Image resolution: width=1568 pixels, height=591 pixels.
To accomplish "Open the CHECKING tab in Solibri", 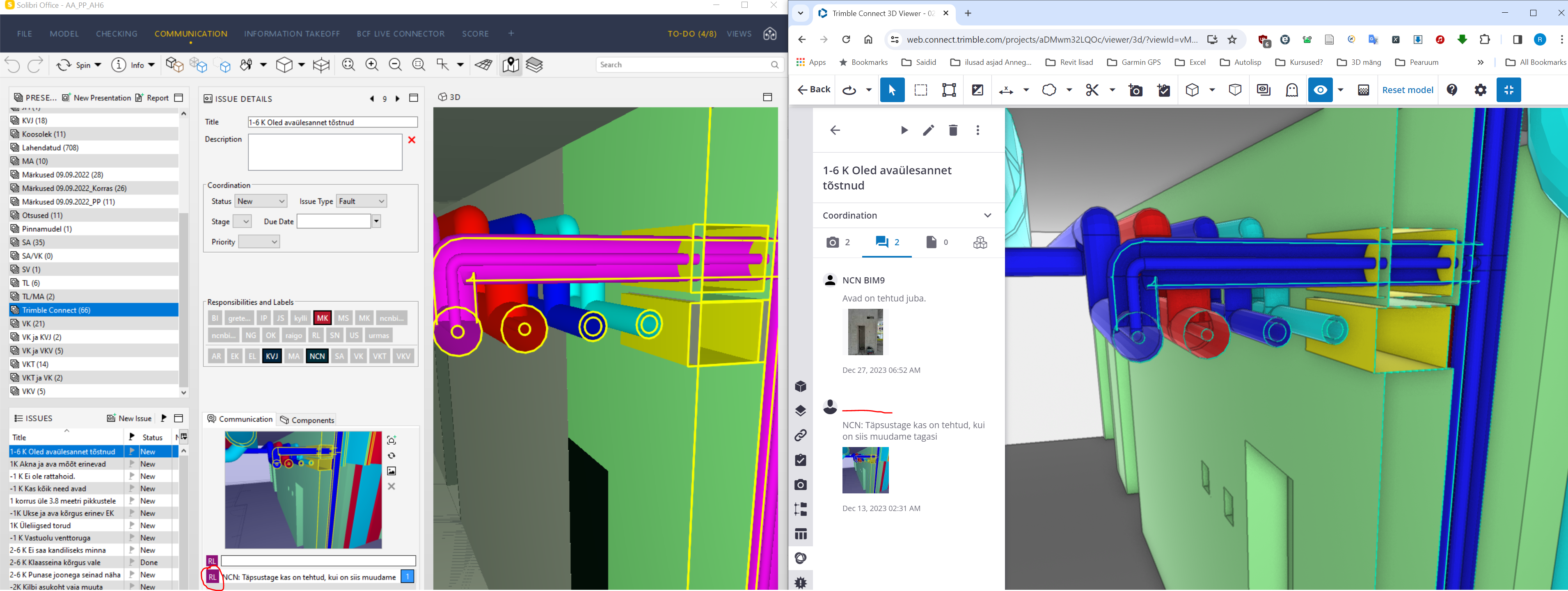I will point(116,34).
